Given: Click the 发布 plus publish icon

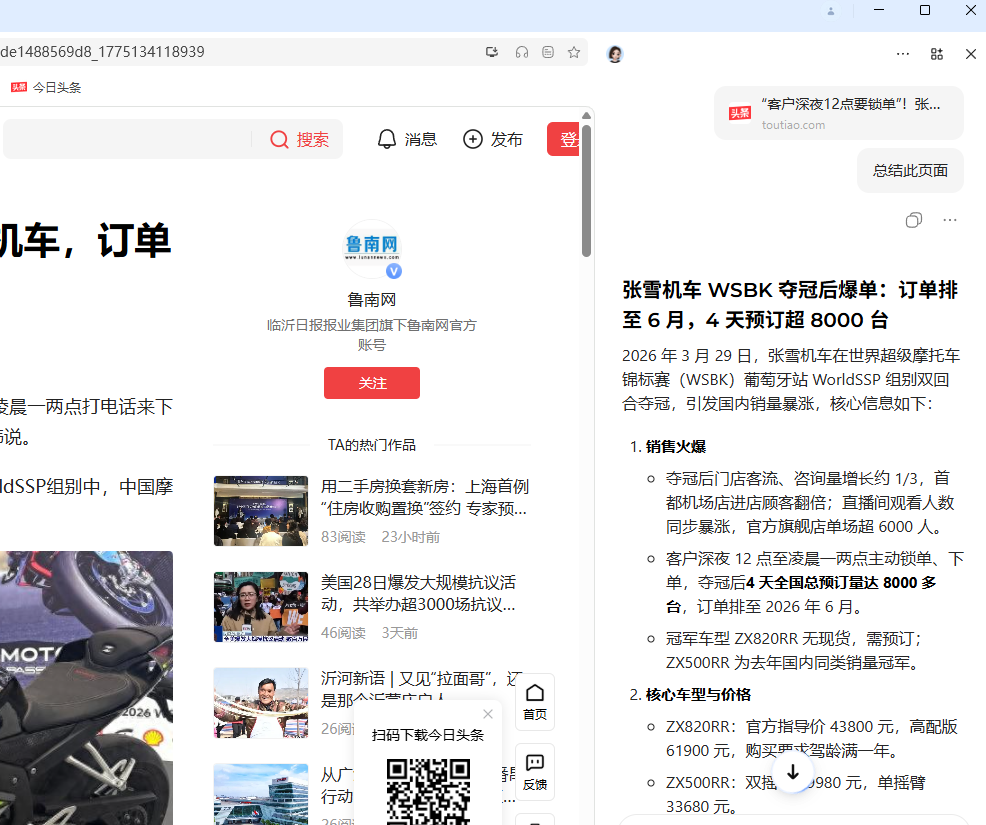Looking at the screenshot, I should [472, 139].
